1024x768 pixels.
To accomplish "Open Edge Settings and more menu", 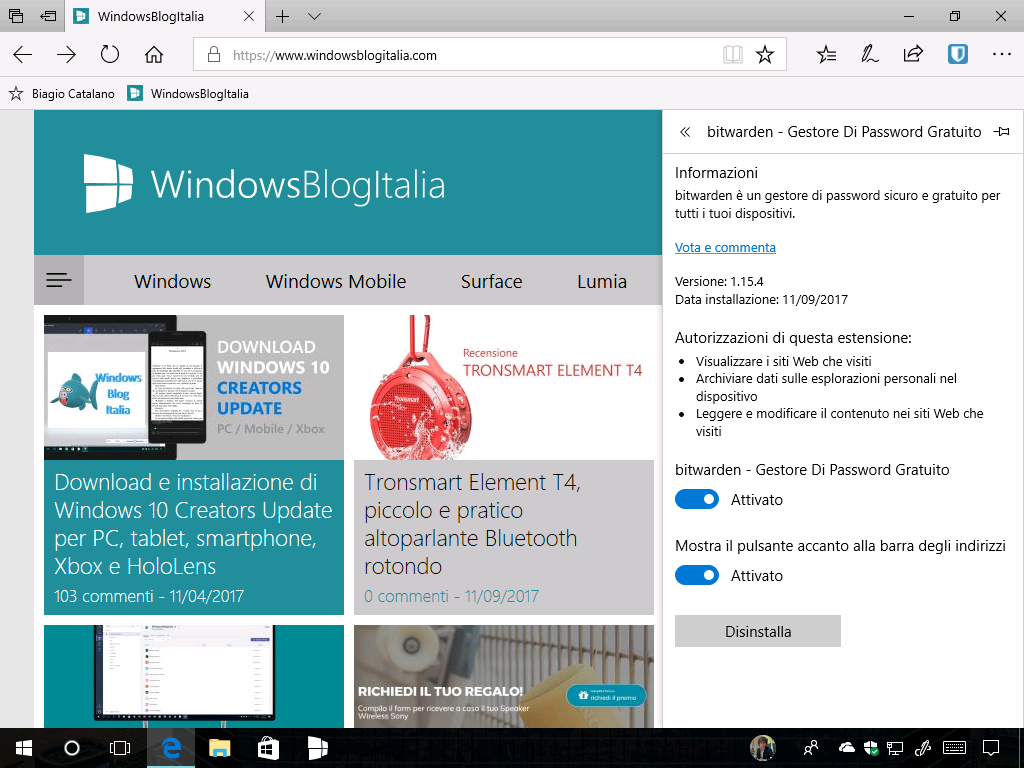I will (1001, 54).
